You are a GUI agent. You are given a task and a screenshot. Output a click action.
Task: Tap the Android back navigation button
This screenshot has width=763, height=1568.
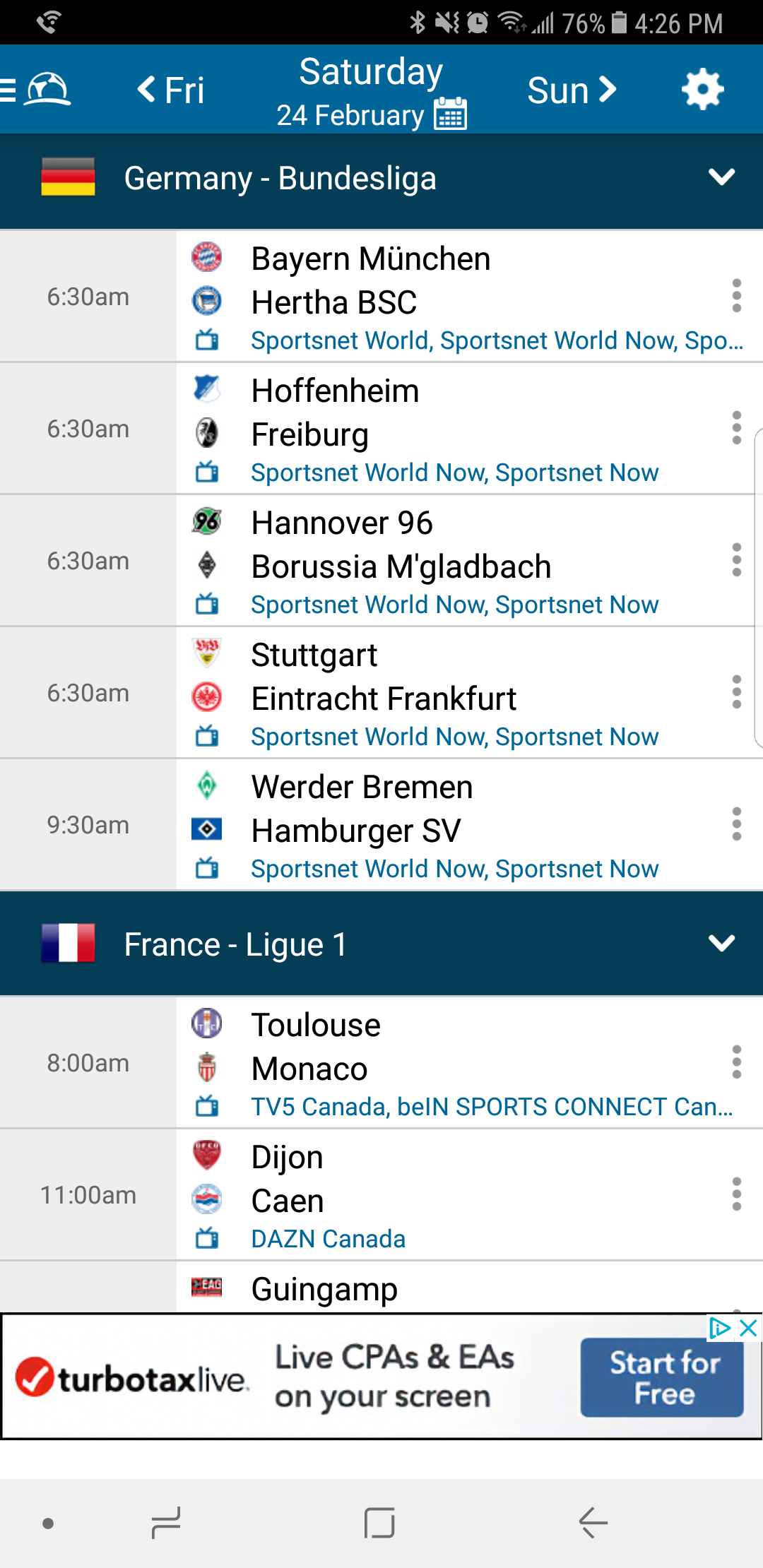point(593,1523)
